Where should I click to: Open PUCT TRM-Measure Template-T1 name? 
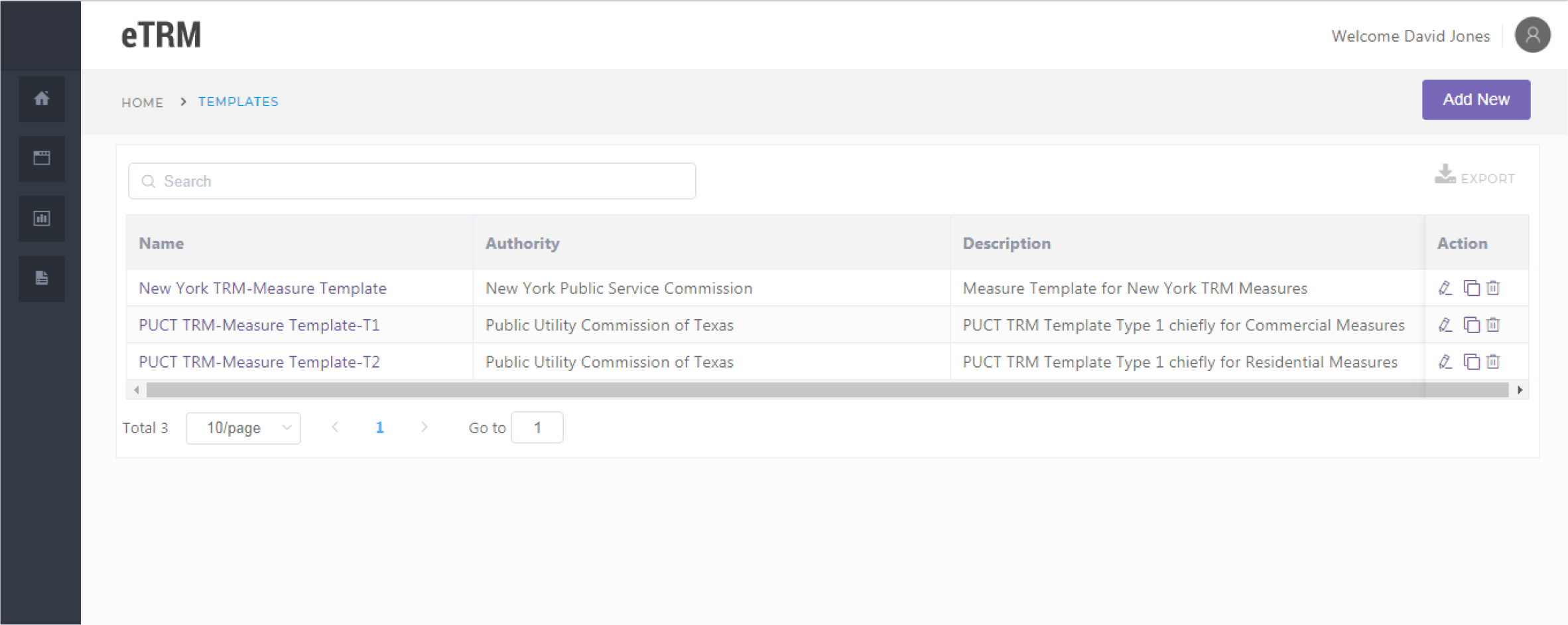click(x=259, y=325)
